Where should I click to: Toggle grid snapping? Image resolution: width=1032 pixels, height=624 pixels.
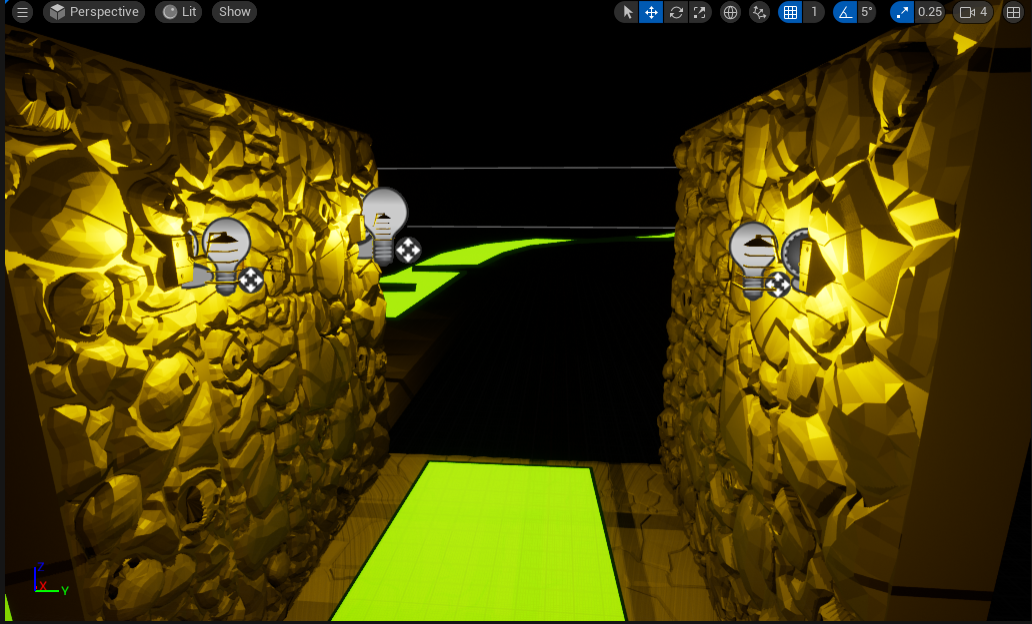790,12
